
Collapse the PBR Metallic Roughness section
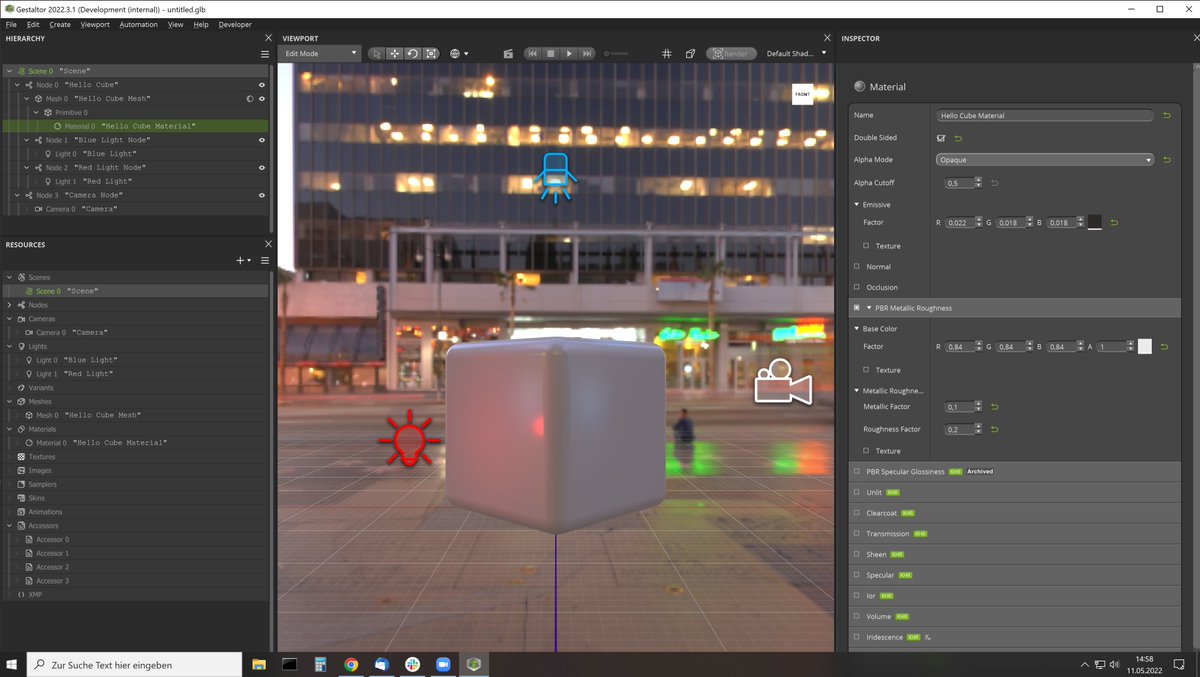pos(869,308)
